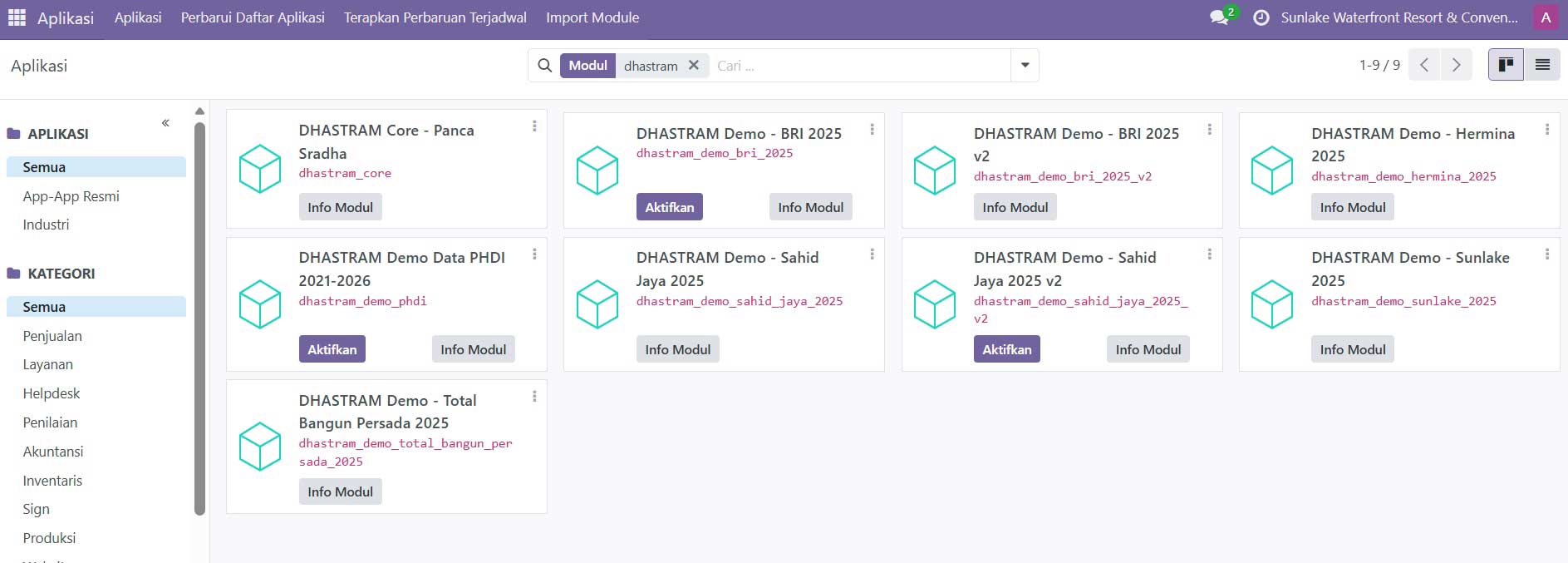This screenshot has height=563, width=1568.
Task: Click the cube icon of Hermina 2025 module
Action: pyautogui.click(x=1272, y=170)
